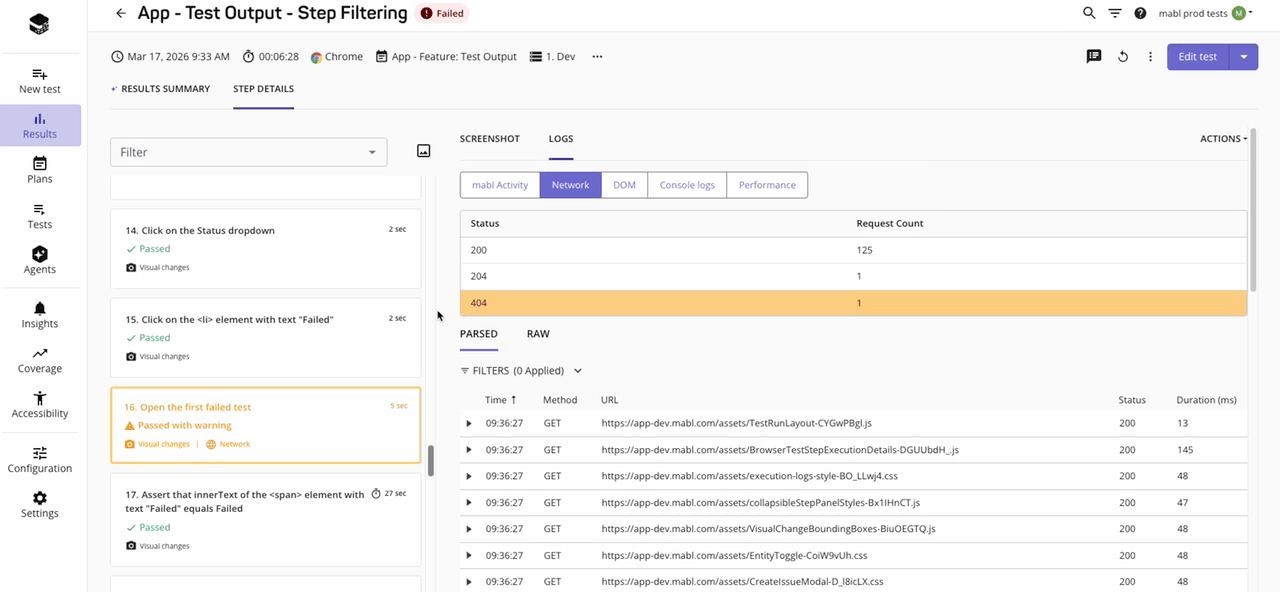
Task: Toggle the screenshot image icon beside Filter
Action: [x=423, y=151]
